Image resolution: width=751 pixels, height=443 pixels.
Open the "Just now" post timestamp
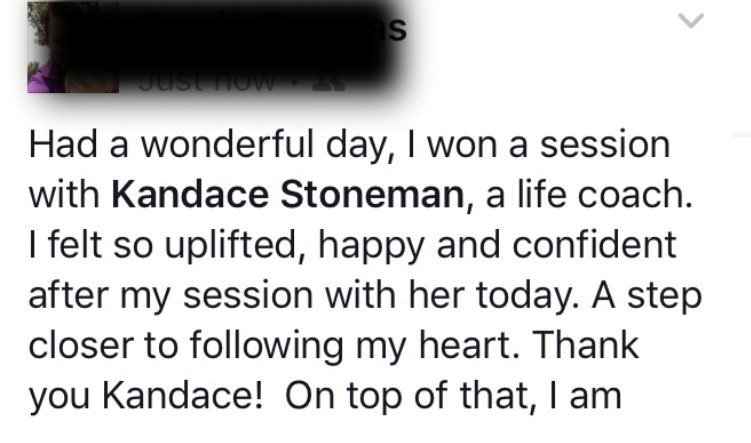point(207,82)
